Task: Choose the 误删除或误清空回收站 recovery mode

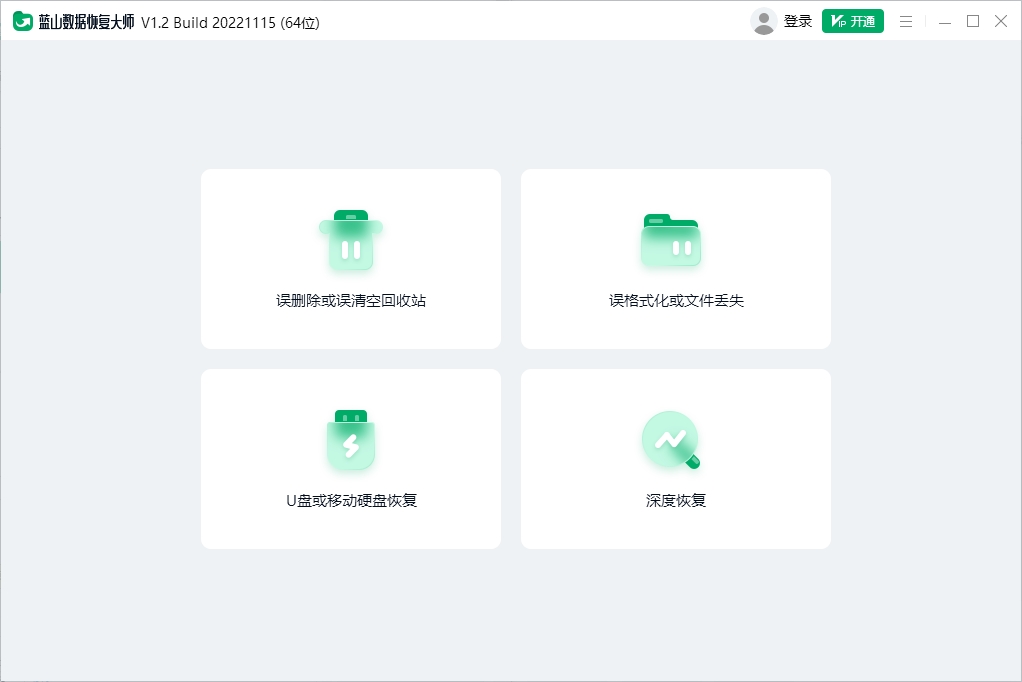Action: 350,258
